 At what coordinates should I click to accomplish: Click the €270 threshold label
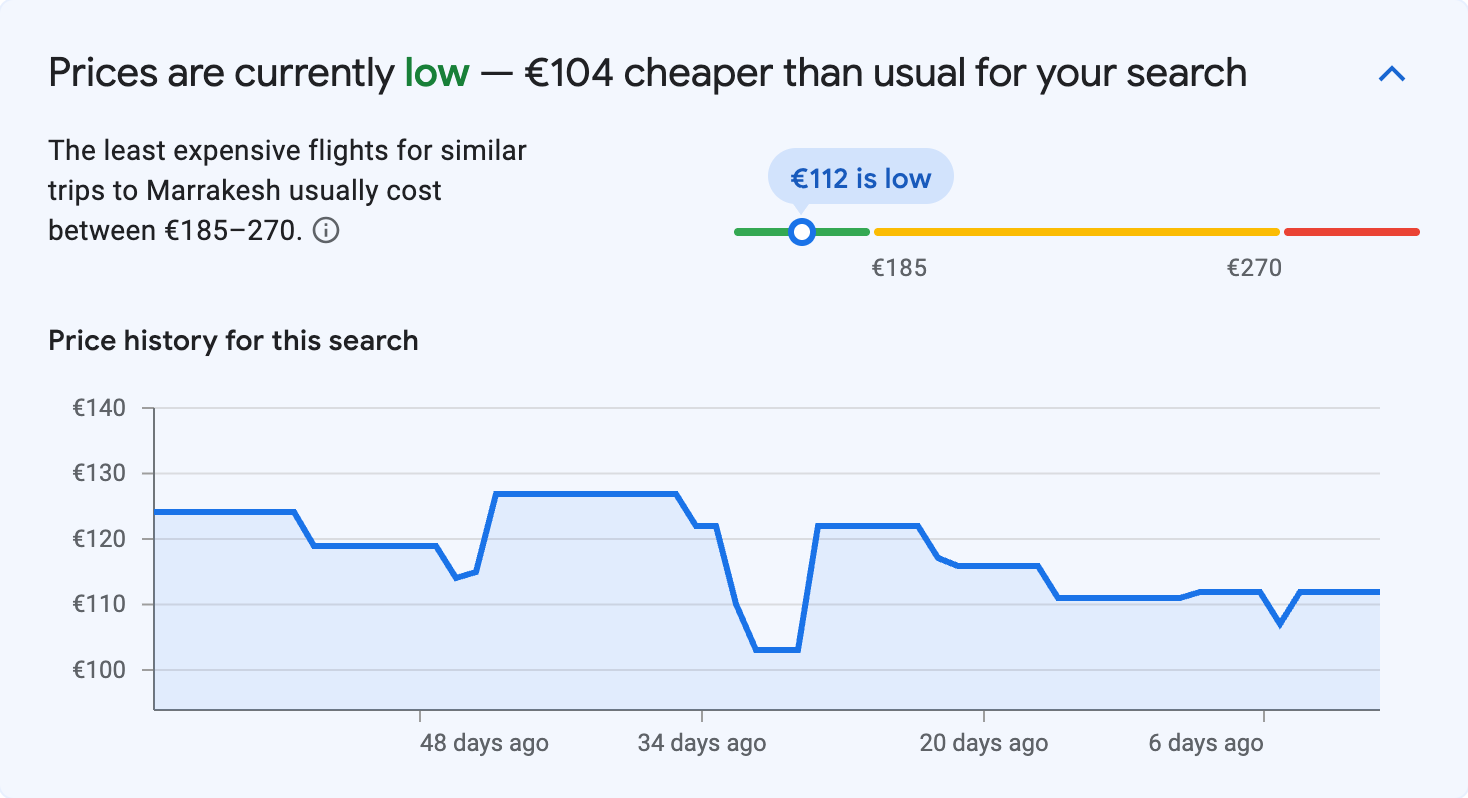pos(1256,267)
